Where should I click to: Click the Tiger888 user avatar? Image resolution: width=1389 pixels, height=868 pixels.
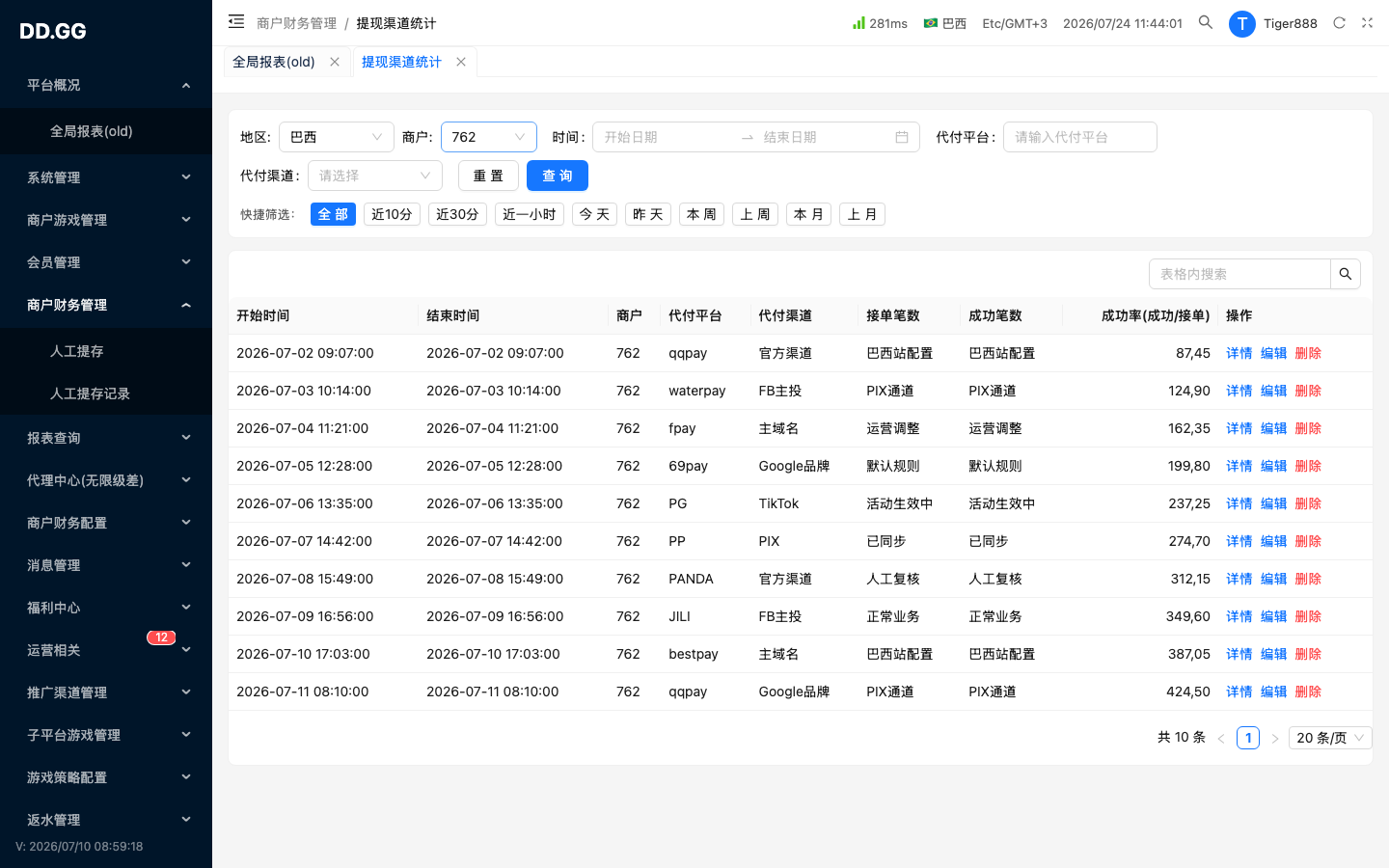1242,23
